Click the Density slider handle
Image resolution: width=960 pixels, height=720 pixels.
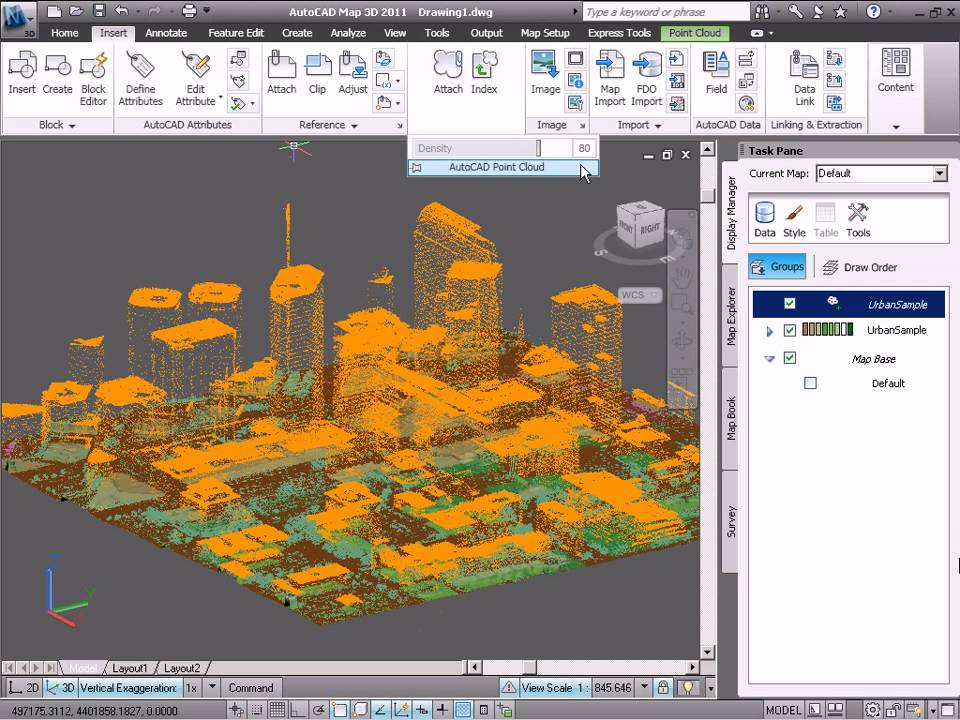(x=538, y=148)
